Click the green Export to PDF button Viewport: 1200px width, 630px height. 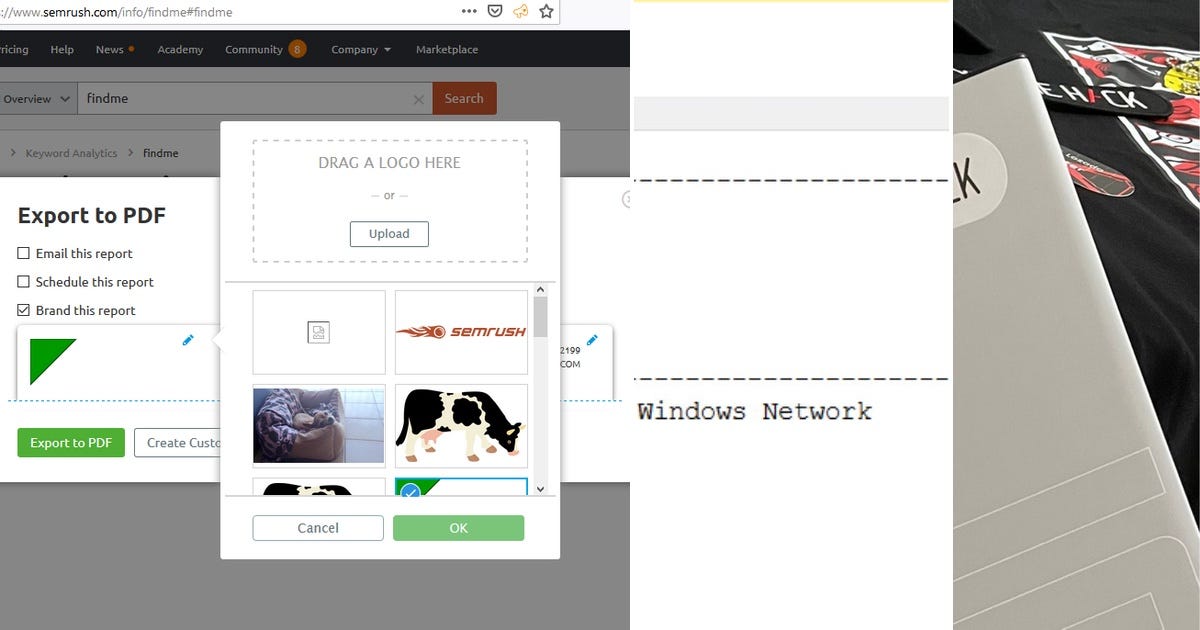(x=71, y=443)
